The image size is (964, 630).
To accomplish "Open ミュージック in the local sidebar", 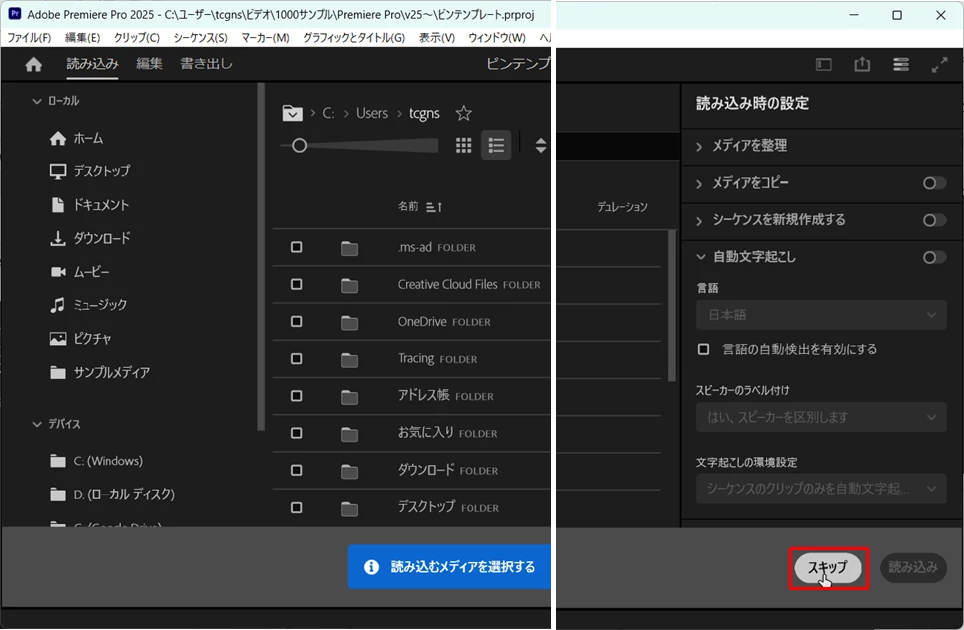I will point(88,305).
